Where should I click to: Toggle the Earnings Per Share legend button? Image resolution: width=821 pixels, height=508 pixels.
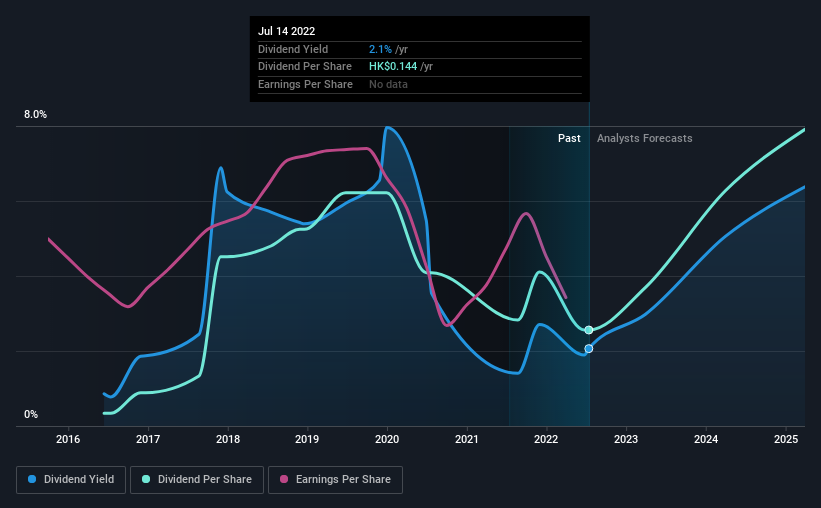(x=335, y=480)
